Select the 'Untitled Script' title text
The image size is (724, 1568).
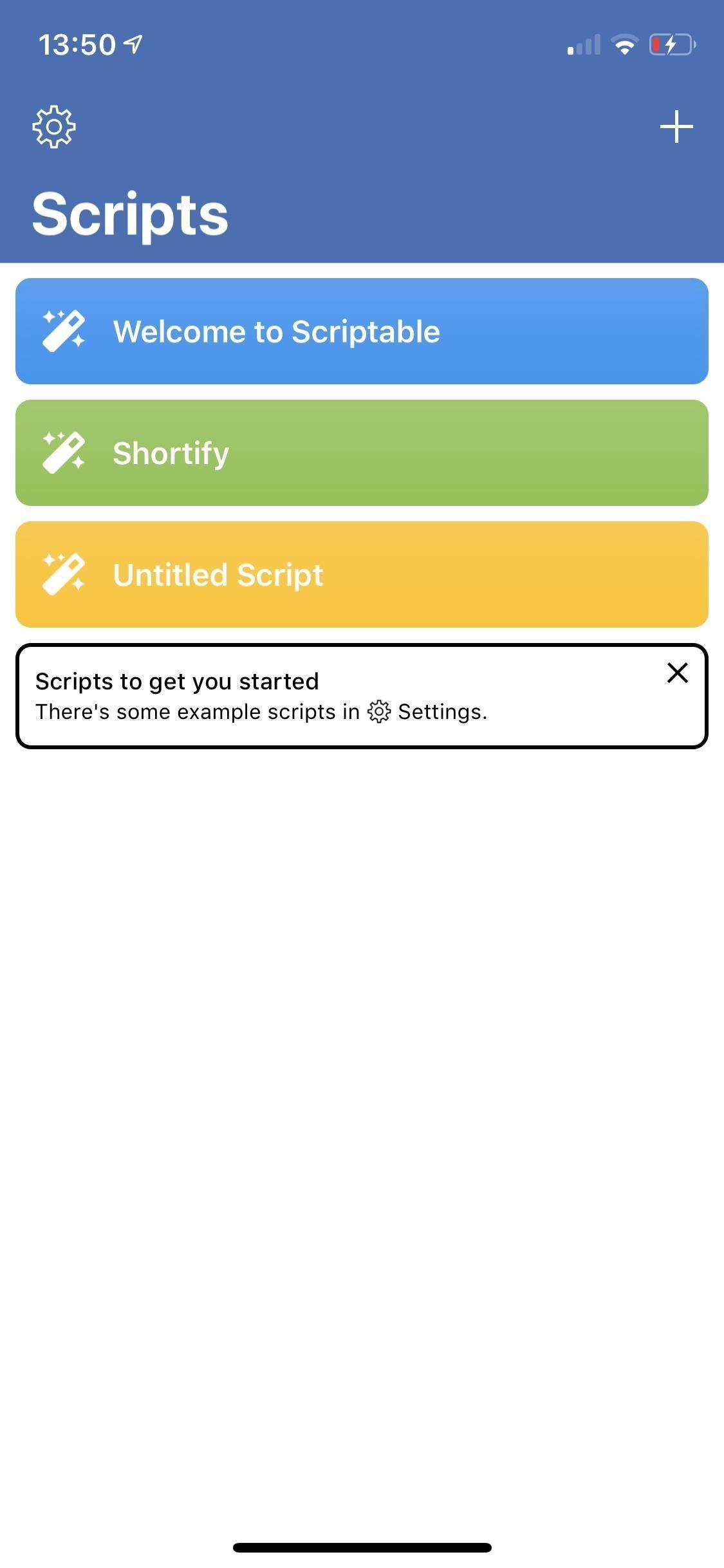[x=218, y=575]
